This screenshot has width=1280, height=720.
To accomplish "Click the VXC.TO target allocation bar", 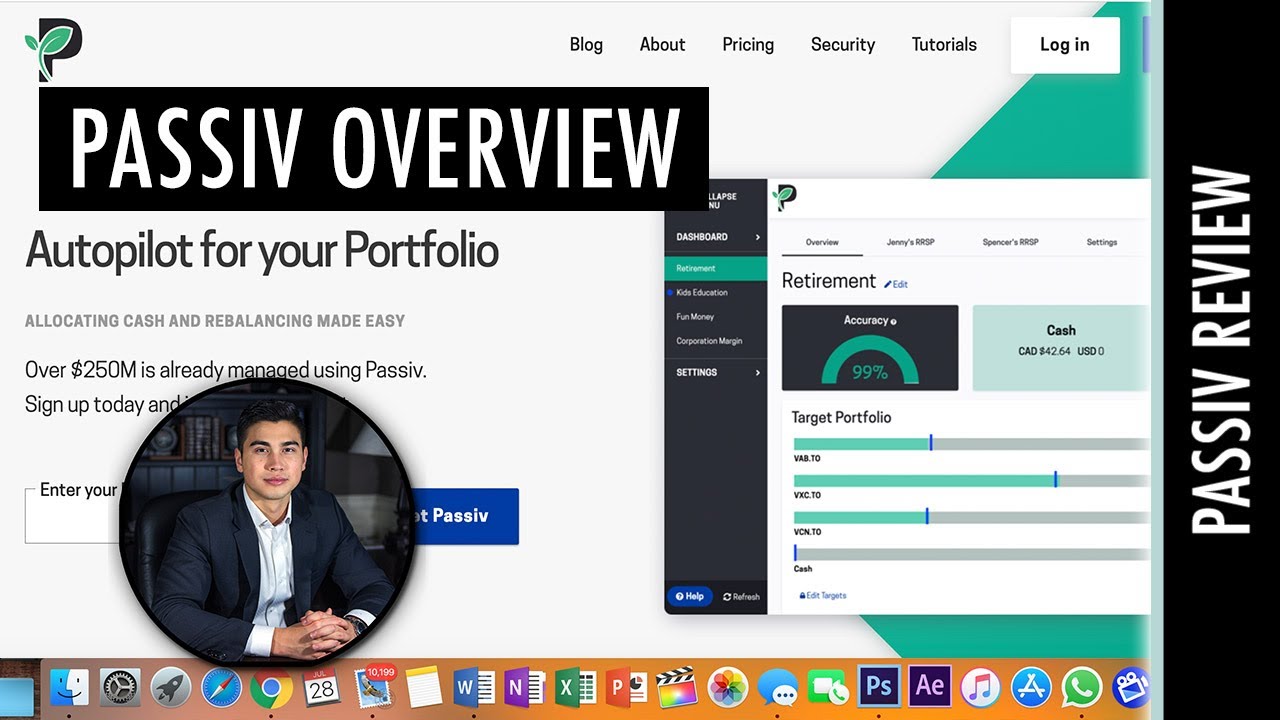I will [971, 480].
